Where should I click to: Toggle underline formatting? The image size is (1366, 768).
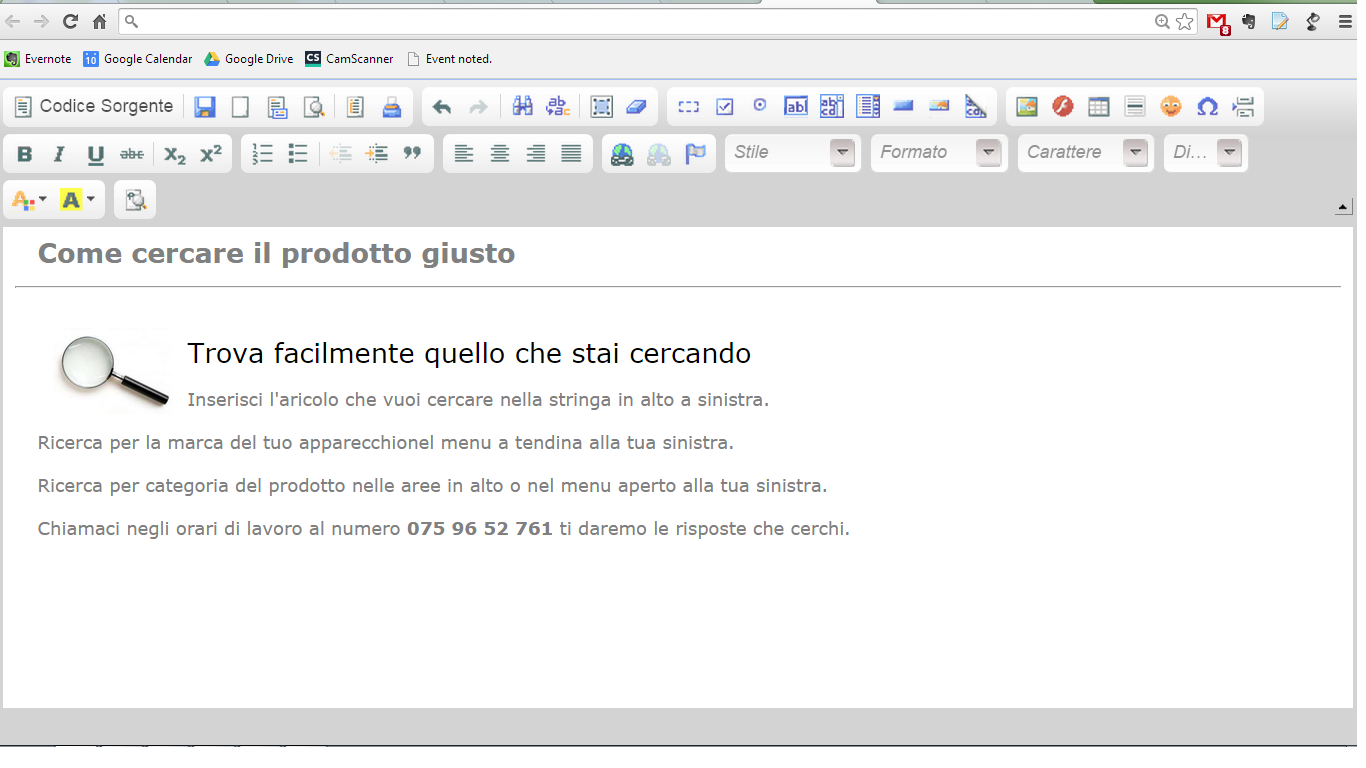pos(96,154)
